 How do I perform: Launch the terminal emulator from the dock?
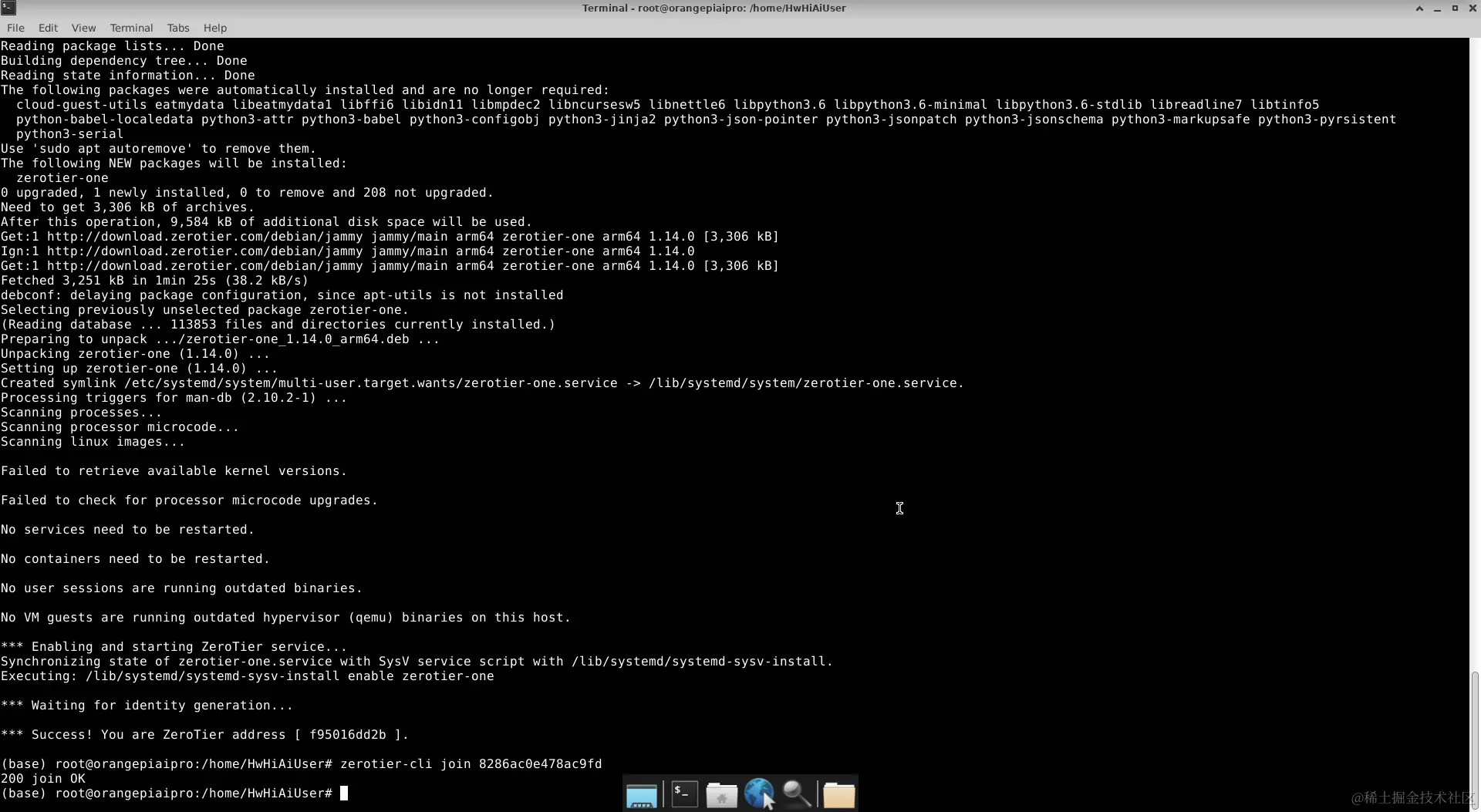684,793
